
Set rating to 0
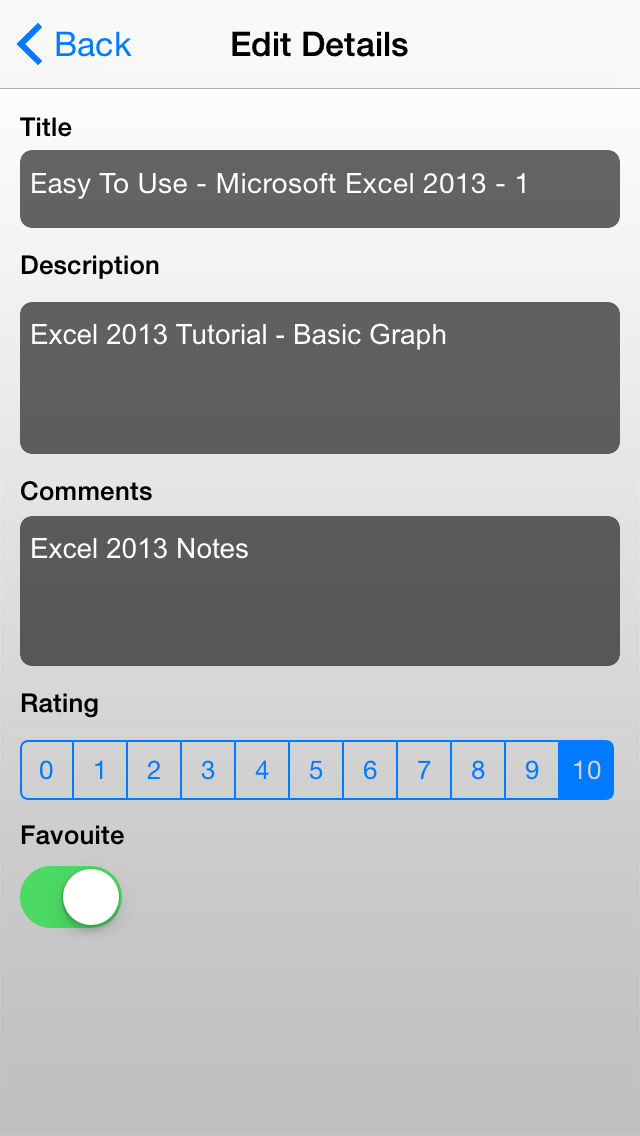[47, 770]
